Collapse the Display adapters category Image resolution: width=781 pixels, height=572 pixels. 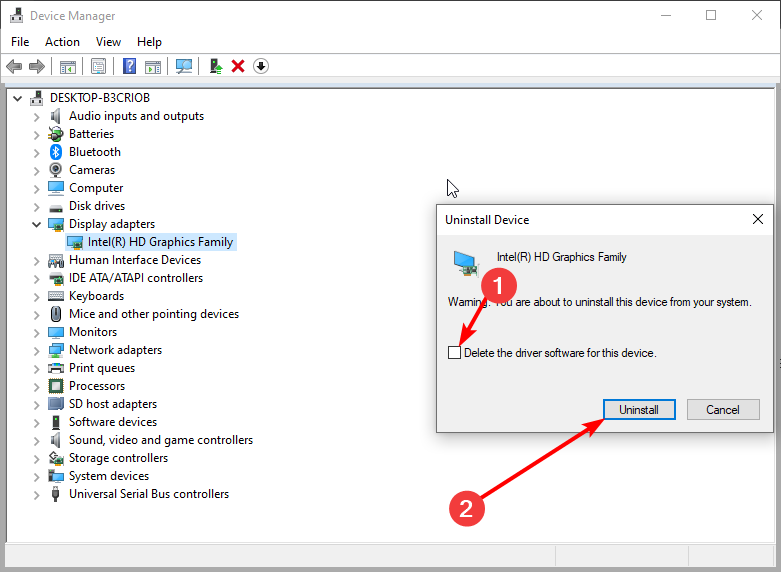[x=36, y=224]
